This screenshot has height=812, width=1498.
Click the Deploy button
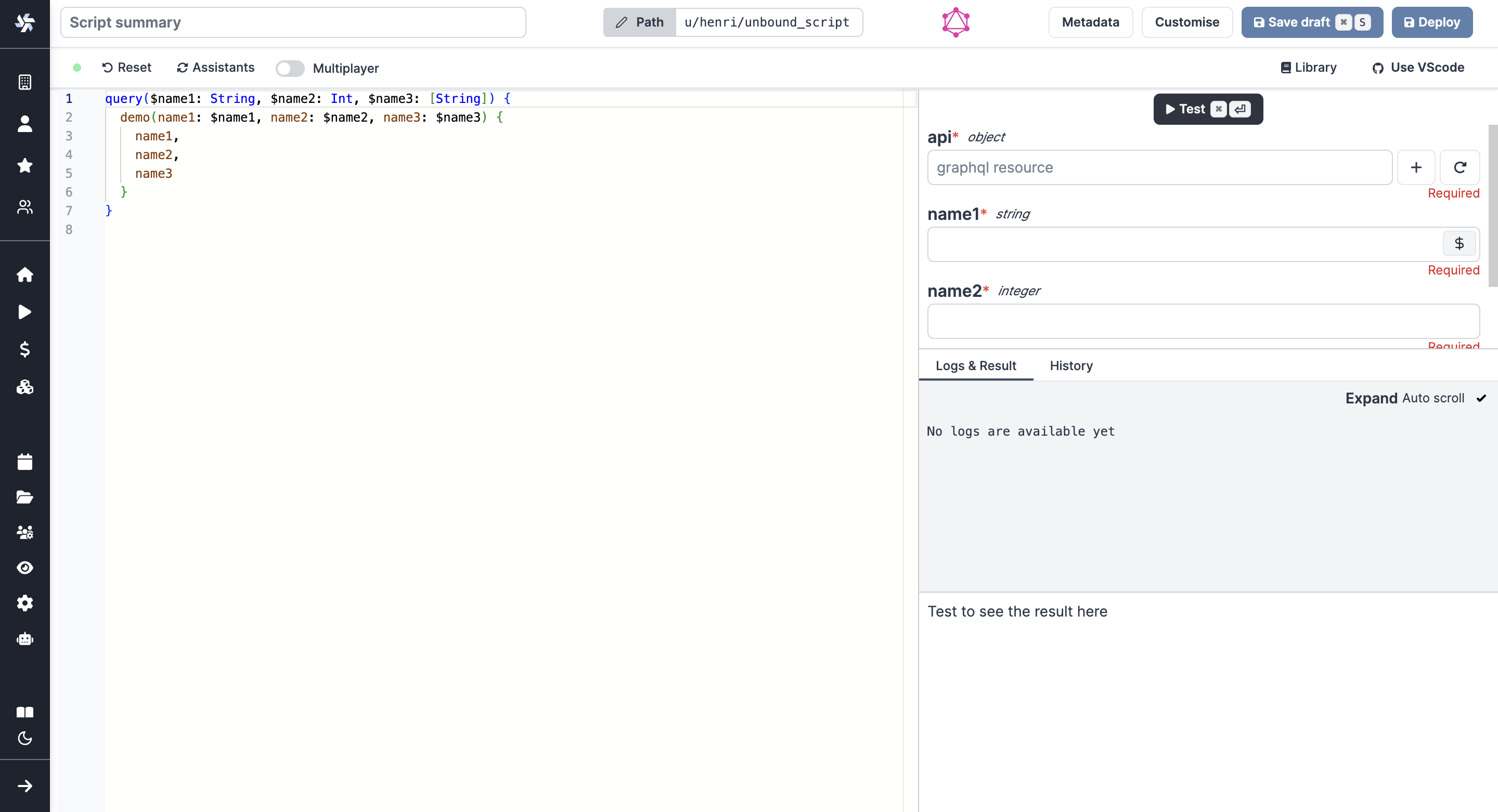click(x=1432, y=22)
